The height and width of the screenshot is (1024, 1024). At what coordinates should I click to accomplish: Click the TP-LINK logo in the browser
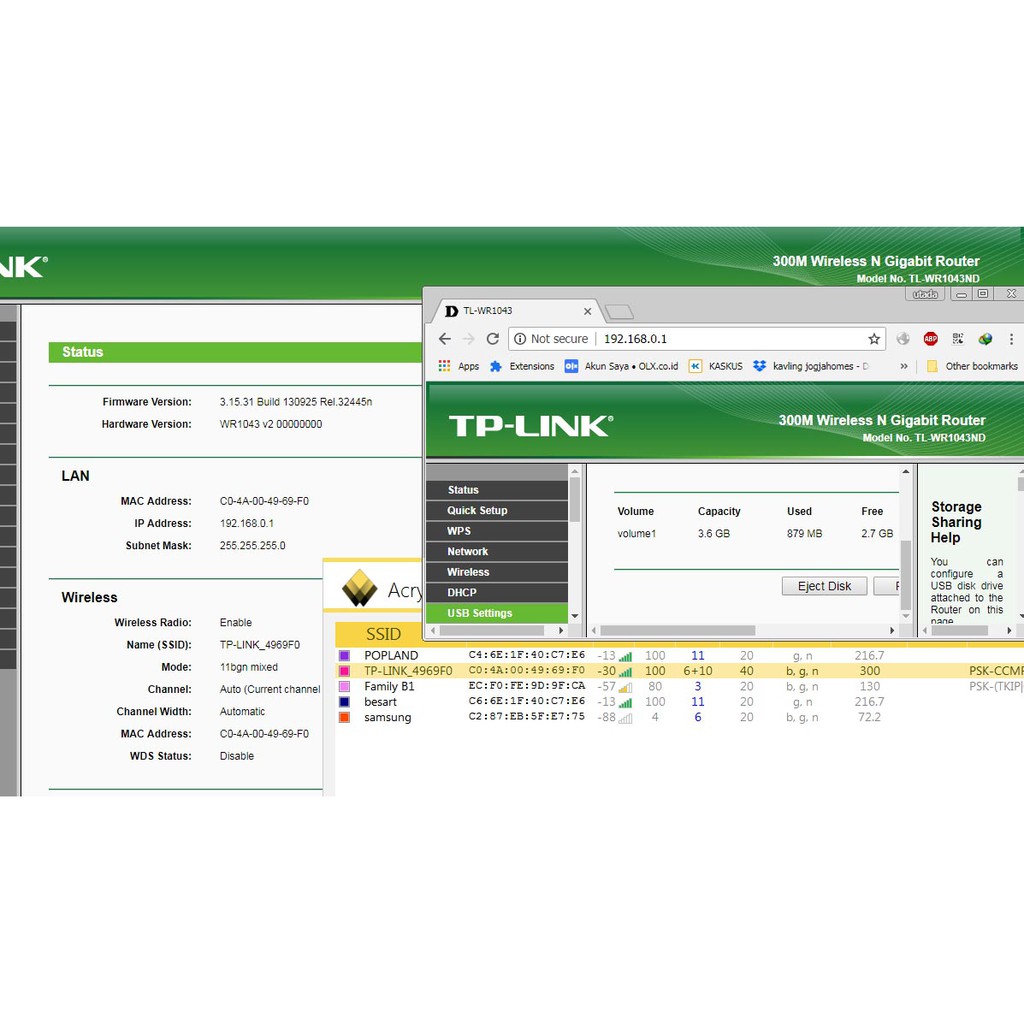[531, 426]
